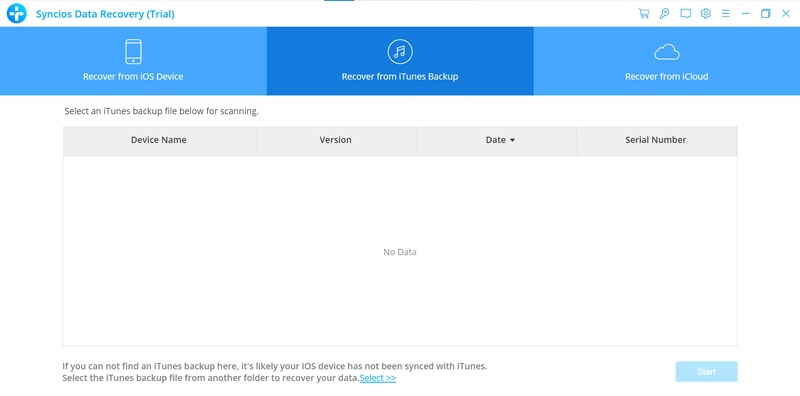The width and height of the screenshot is (800, 396).
Task: Restore down the Syncios window
Action: pyautogui.click(x=765, y=14)
